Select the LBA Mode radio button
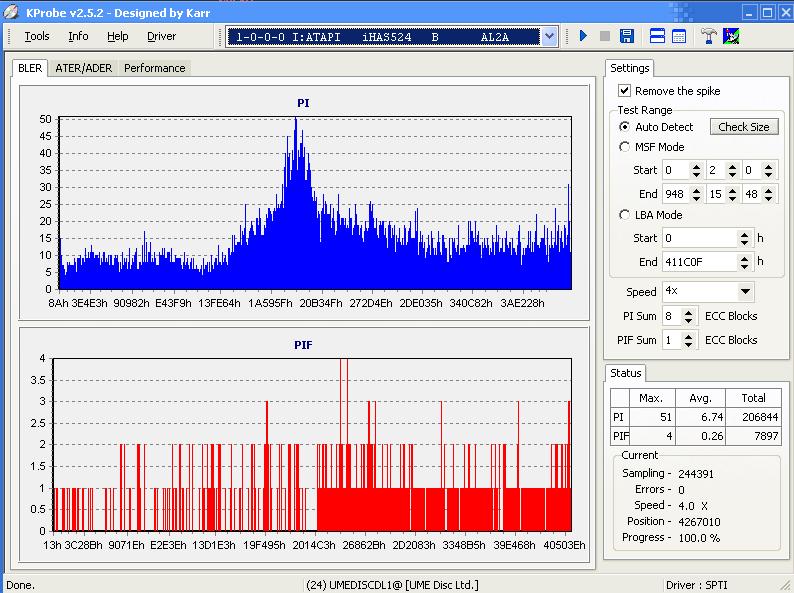 click(x=625, y=215)
